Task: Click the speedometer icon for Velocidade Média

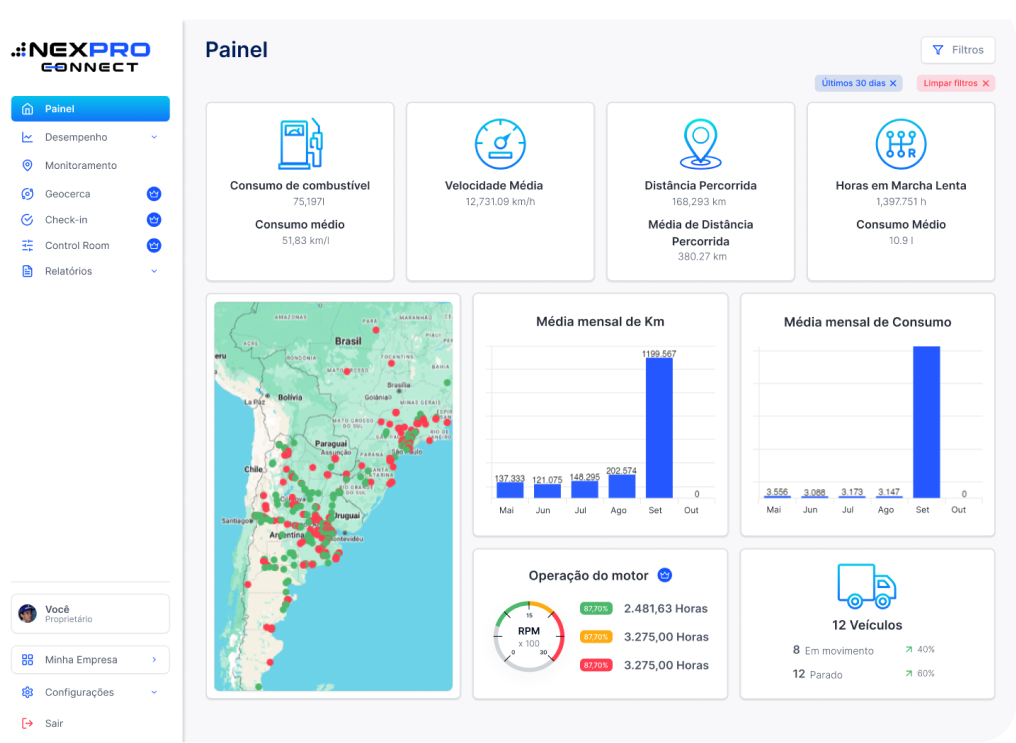Action: coord(500,144)
